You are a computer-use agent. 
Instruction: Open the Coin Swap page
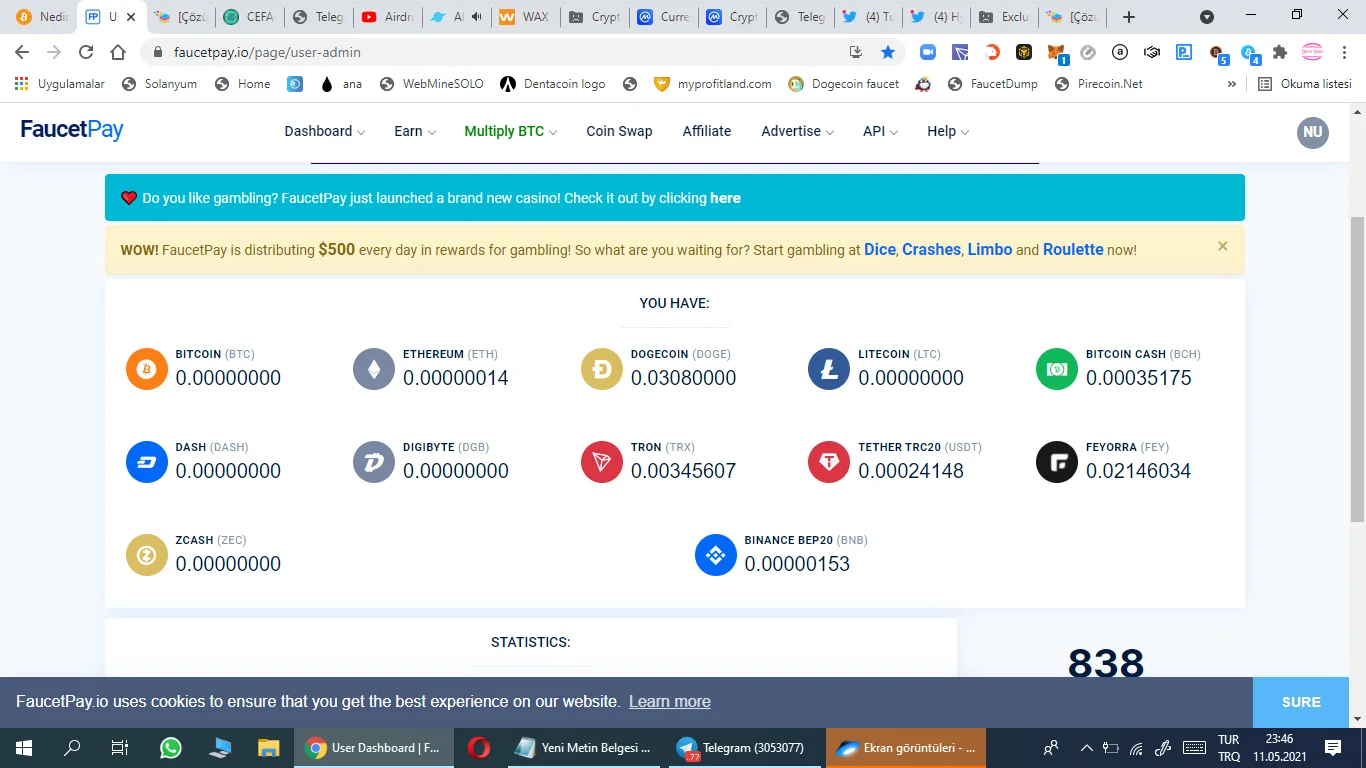pos(619,131)
